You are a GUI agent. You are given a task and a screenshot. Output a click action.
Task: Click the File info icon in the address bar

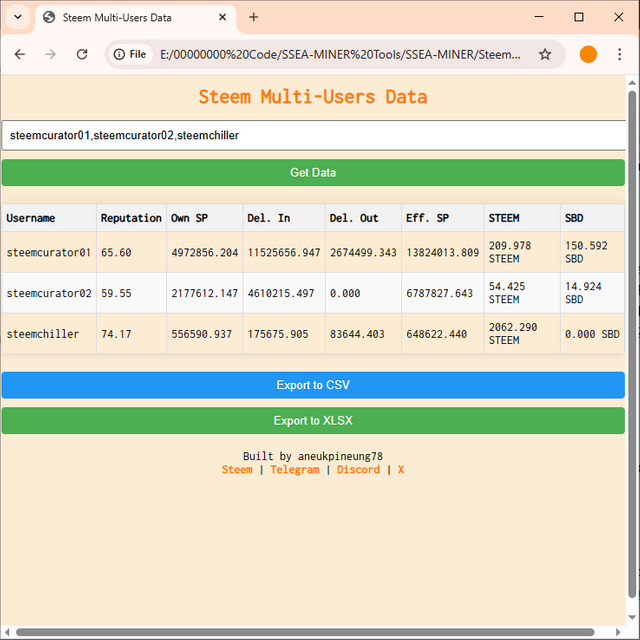point(130,54)
